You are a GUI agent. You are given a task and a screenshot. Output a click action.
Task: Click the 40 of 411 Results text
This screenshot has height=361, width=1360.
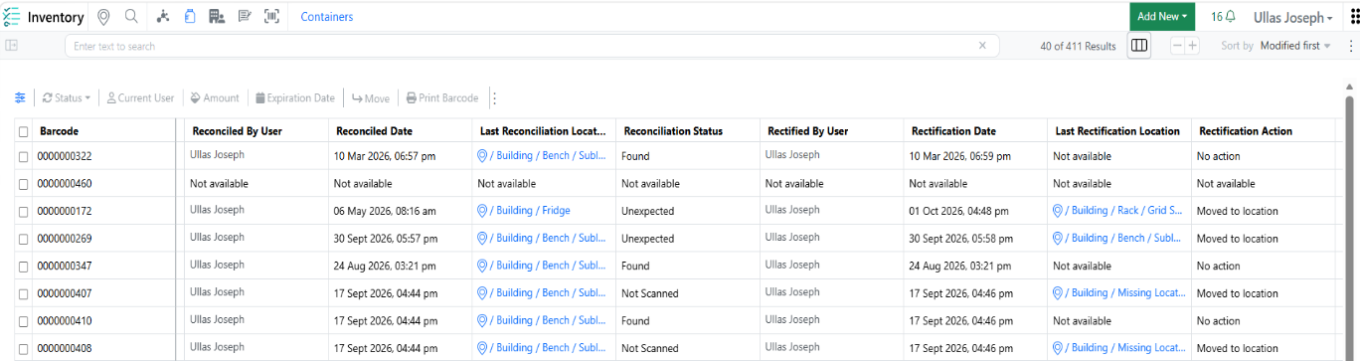click(x=1078, y=46)
